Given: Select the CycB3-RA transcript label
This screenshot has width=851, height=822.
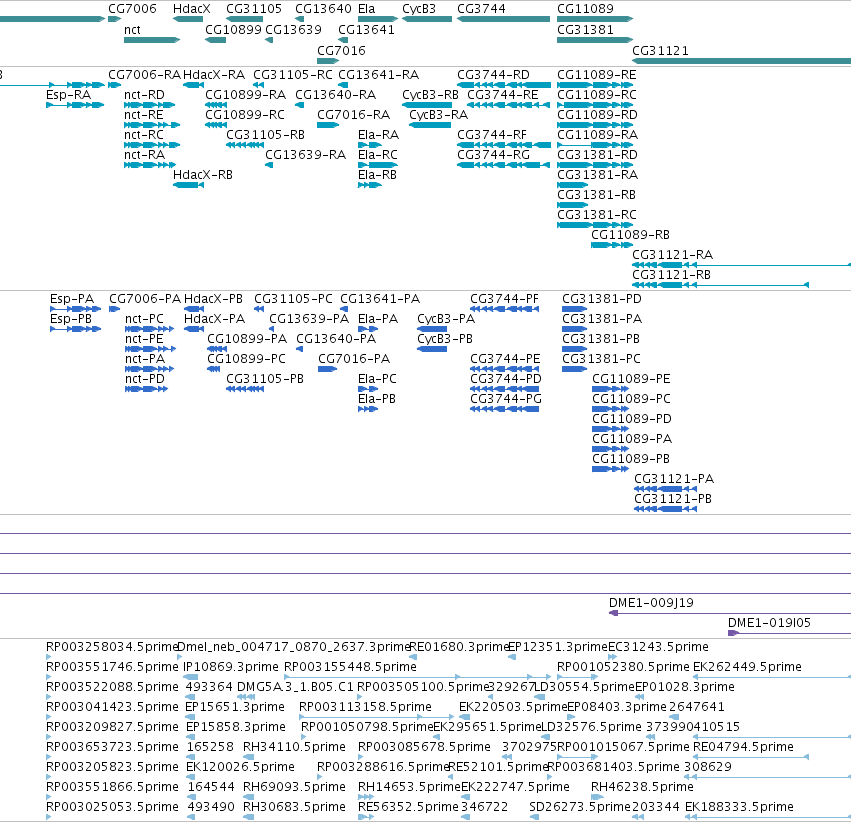Looking at the screenshot, I should [x=438, y=114].
